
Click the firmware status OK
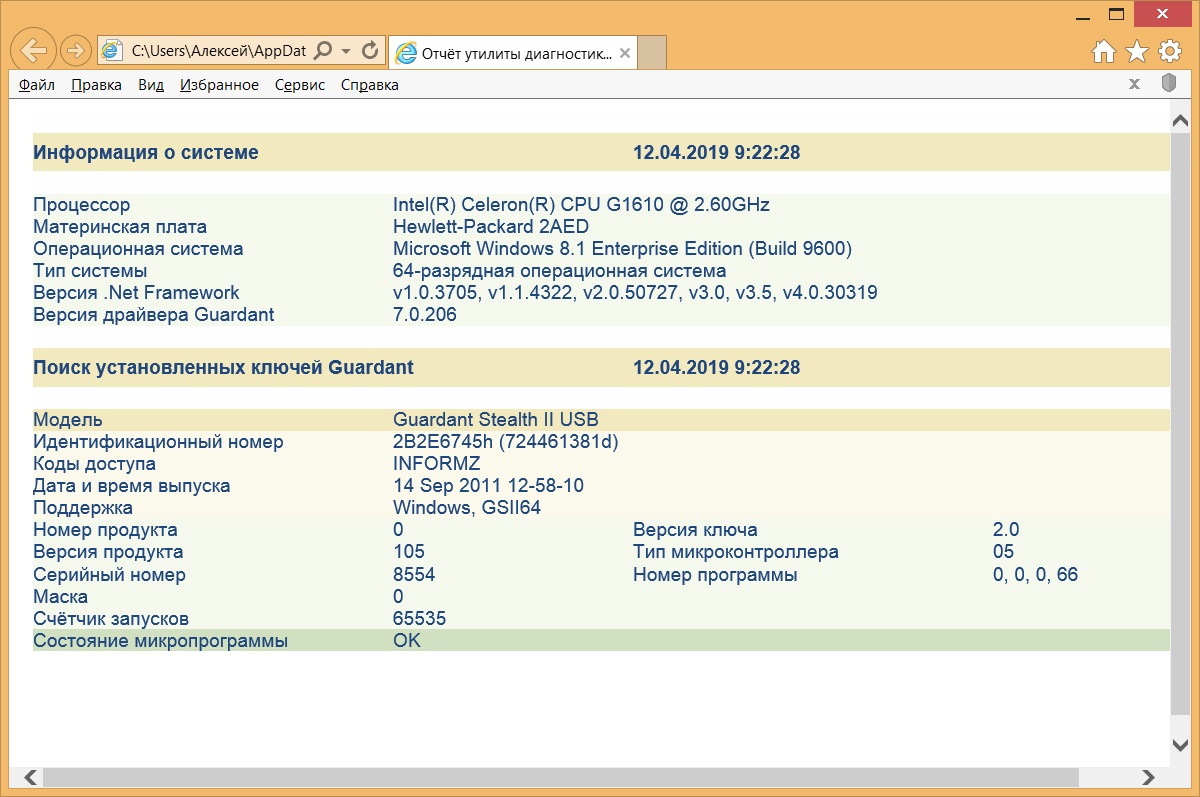pos(407,641)
